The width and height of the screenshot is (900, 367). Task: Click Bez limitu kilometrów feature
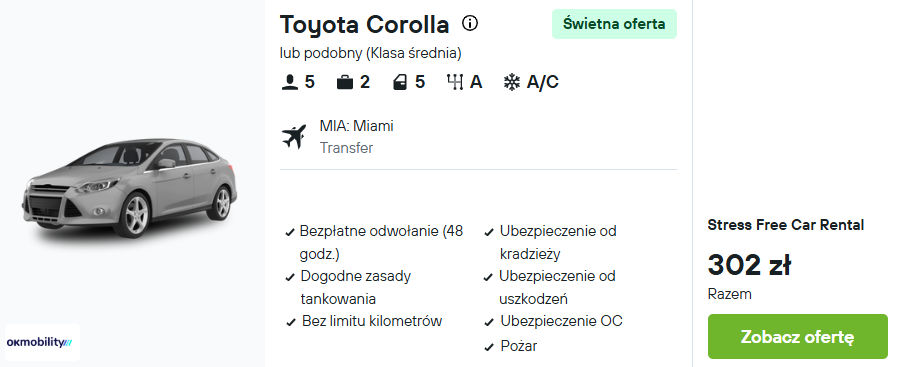(372, 320)
